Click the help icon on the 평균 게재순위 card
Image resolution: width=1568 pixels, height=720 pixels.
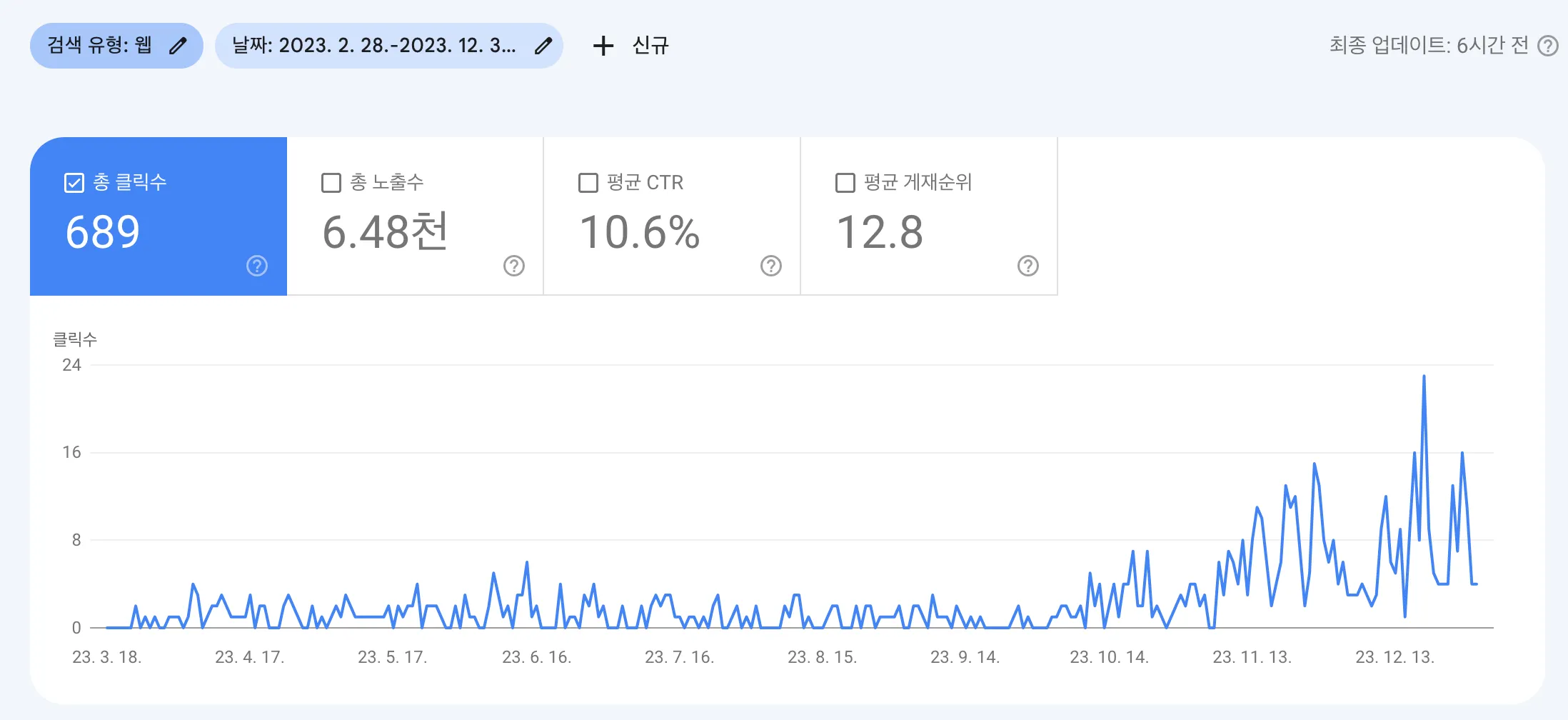1028,266
